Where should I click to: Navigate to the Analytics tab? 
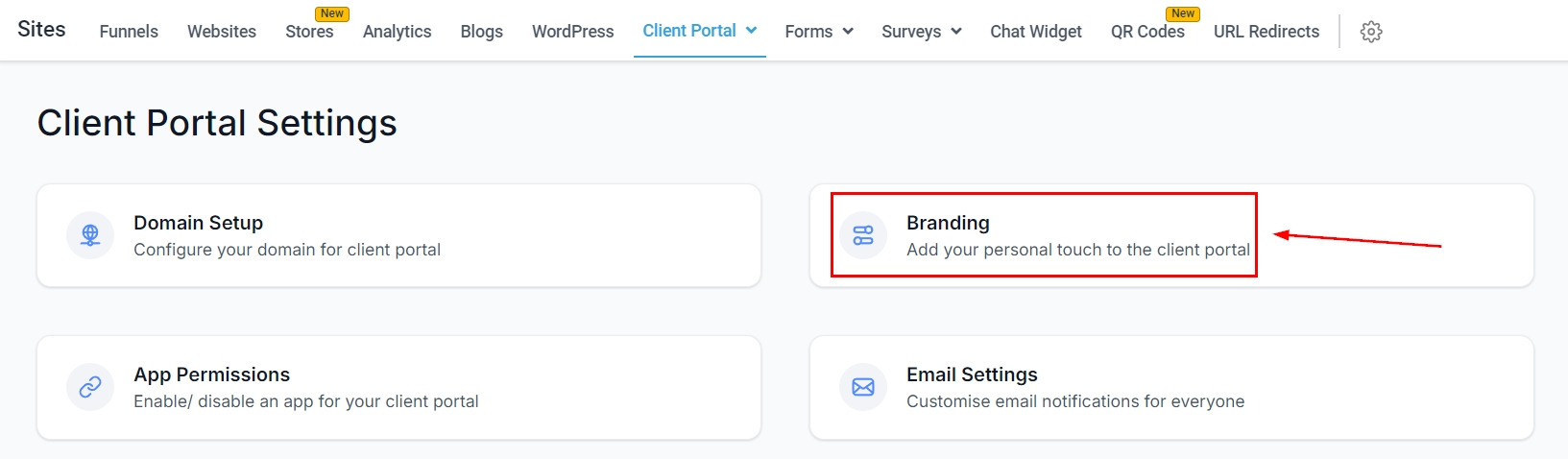pyautogui.click(x=397, y=32)
